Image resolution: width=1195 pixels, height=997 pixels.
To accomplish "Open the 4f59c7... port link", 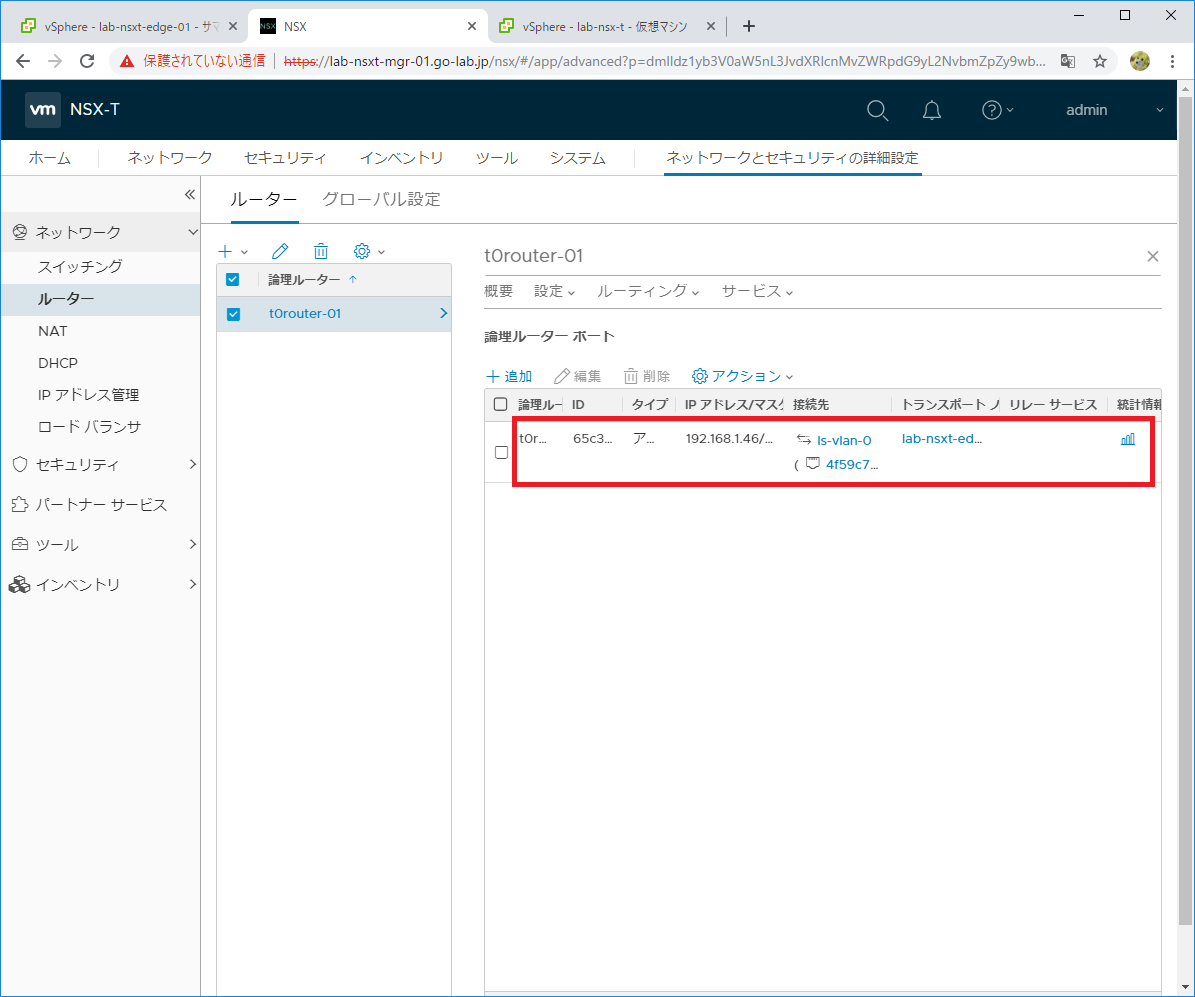I will [x=852, y=464].
